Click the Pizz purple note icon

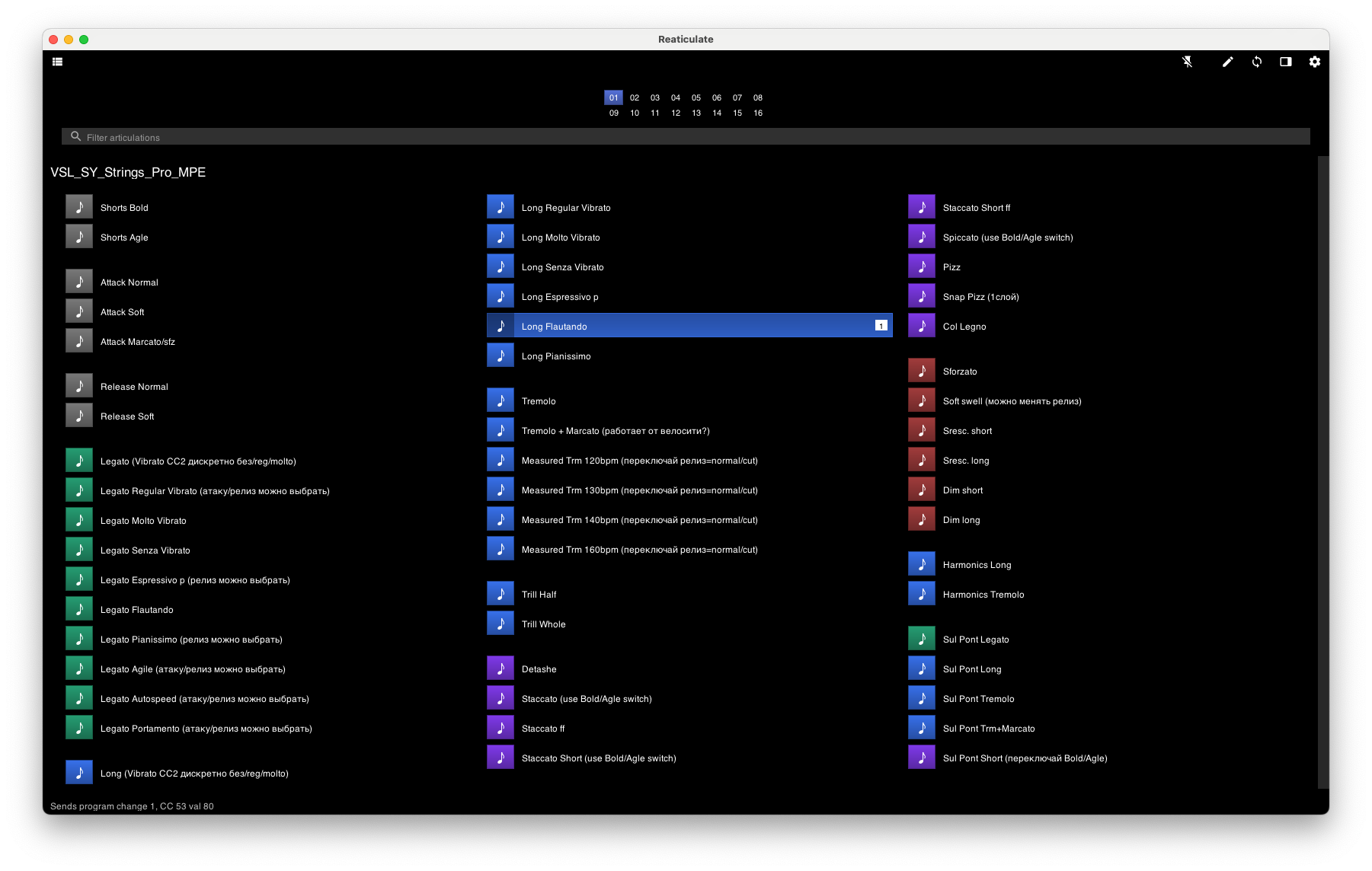coord(922,266)
